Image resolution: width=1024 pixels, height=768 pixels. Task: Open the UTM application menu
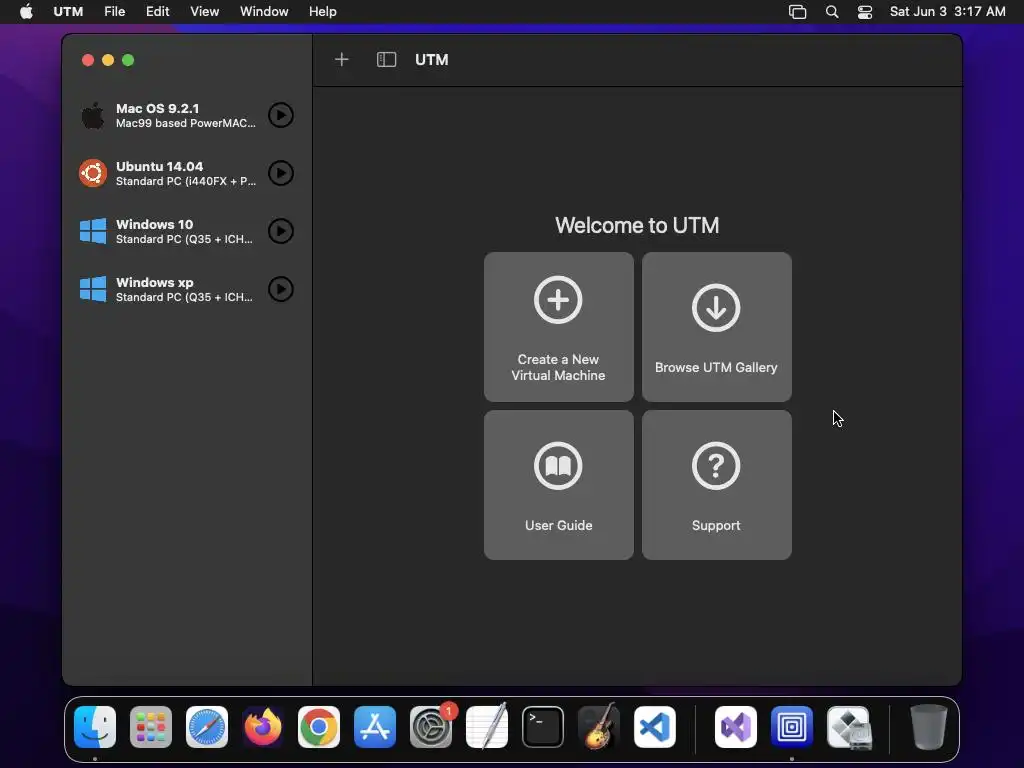[68, 12]
